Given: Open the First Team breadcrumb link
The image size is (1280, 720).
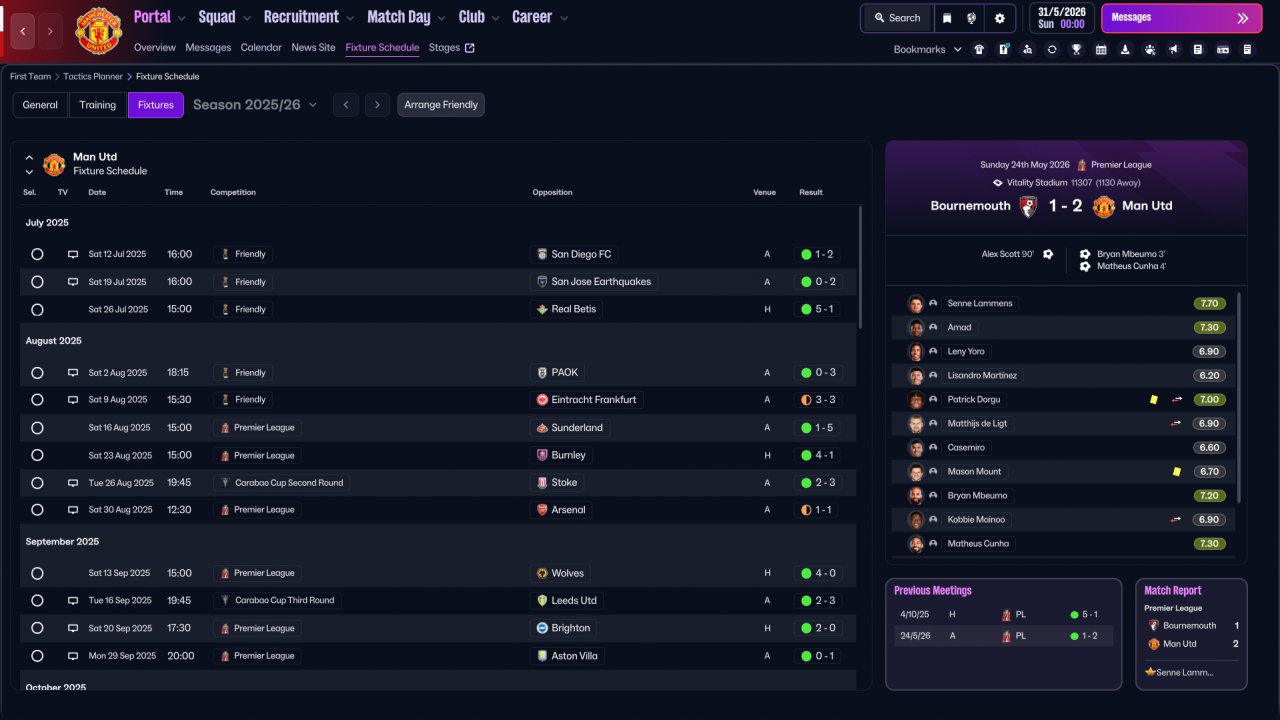Looking at the screenshot, I should tap(30, 76).
